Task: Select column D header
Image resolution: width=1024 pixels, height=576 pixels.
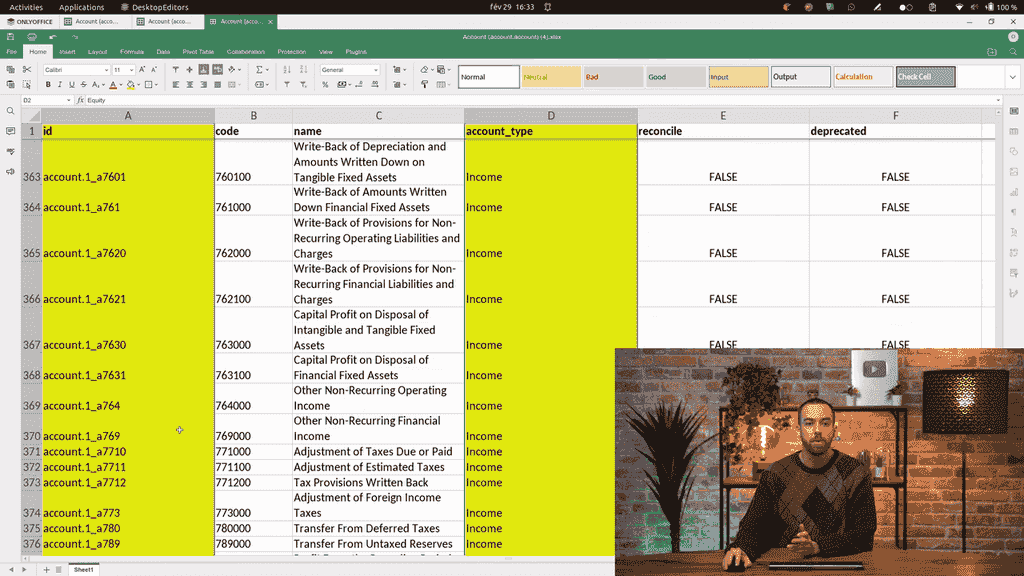Action: tap(550, 116)
